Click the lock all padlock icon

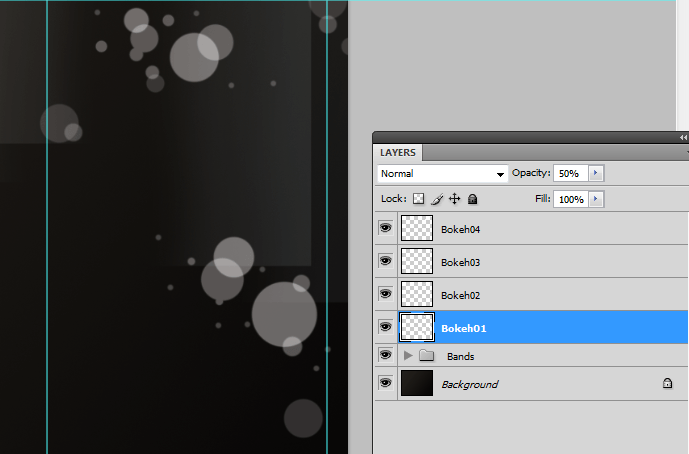pos(472,199)
